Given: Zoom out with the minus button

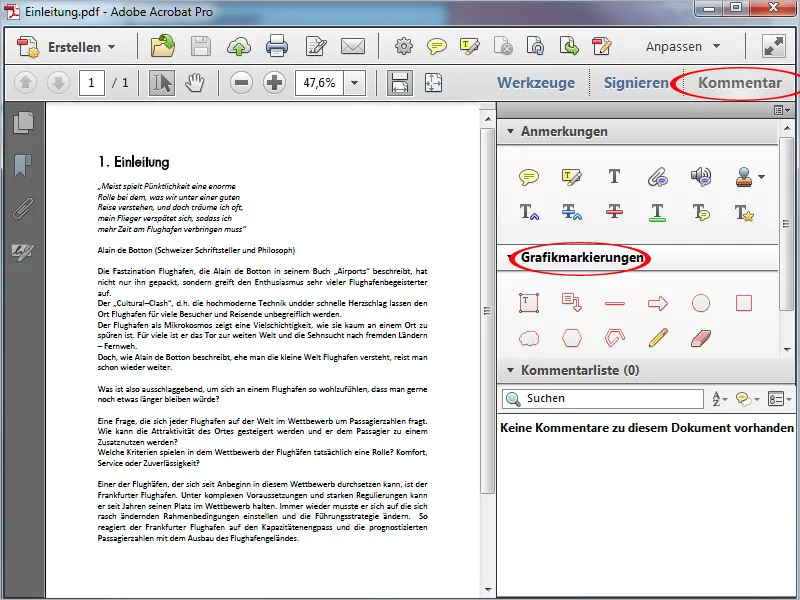Looking at the screenshot, I should [x=241, y=83].
